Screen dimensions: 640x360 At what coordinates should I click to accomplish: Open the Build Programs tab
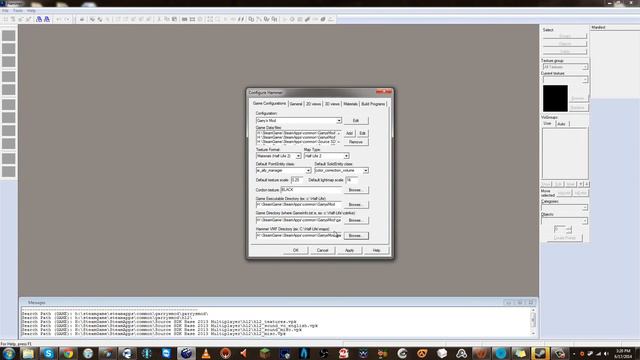373,104
